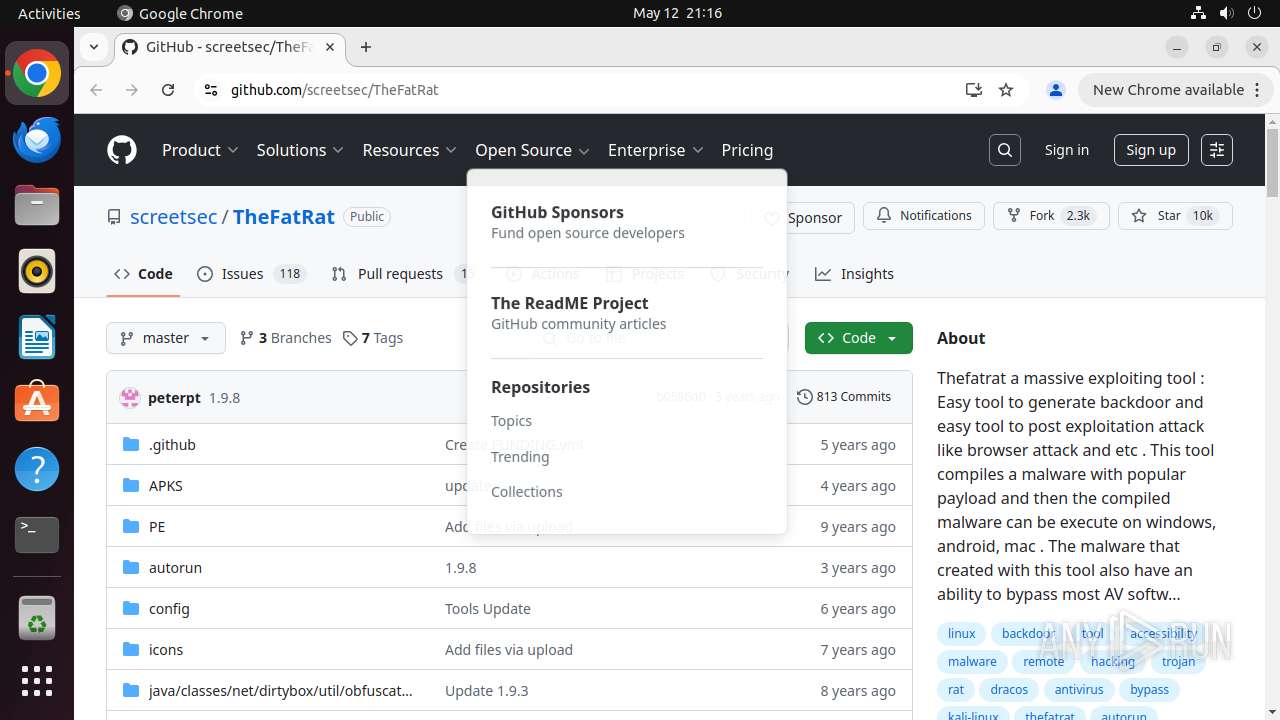
Task: Open LibreOffice Writer from the dock
Action: tap(37, 338)
